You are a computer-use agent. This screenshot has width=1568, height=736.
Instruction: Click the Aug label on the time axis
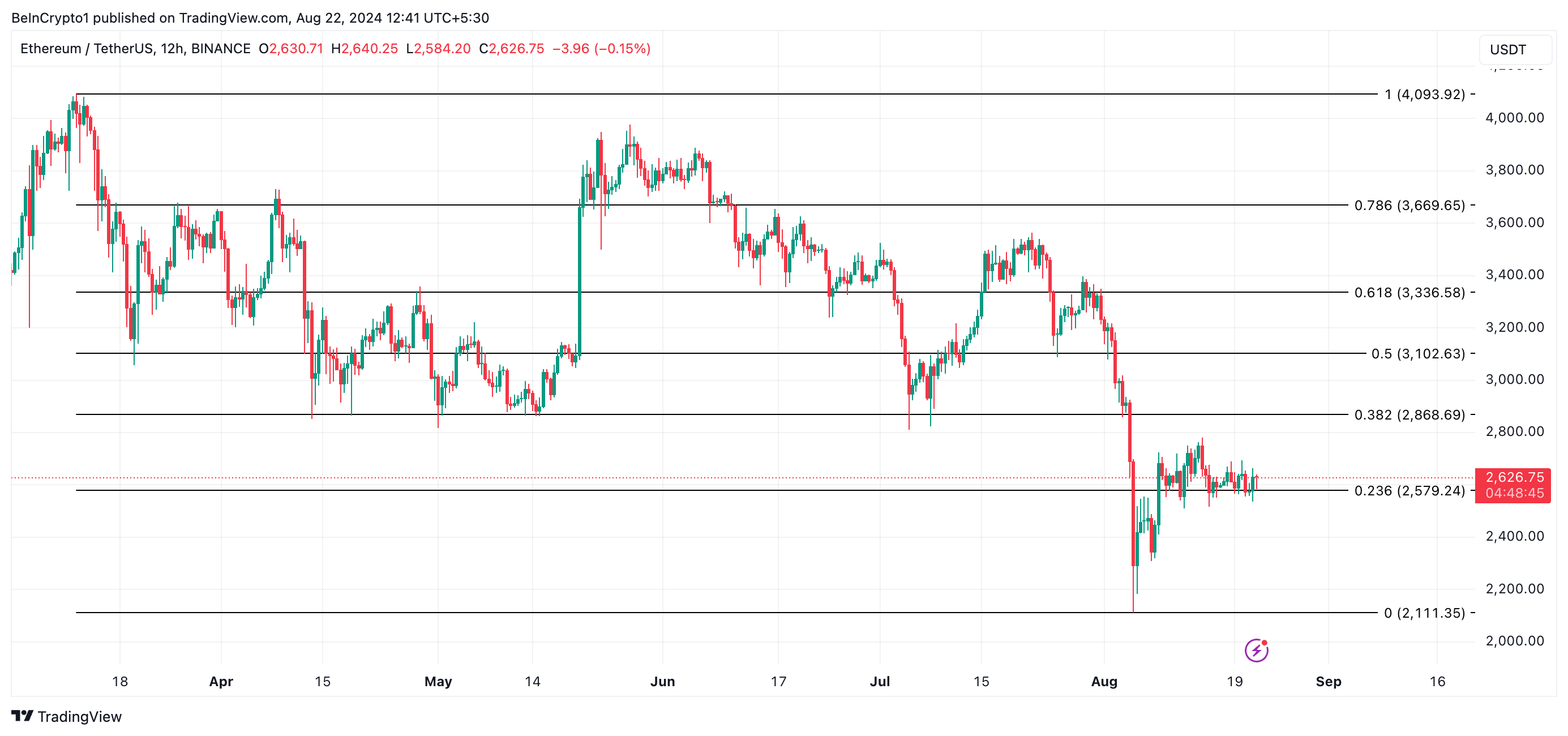[1104, 681]
